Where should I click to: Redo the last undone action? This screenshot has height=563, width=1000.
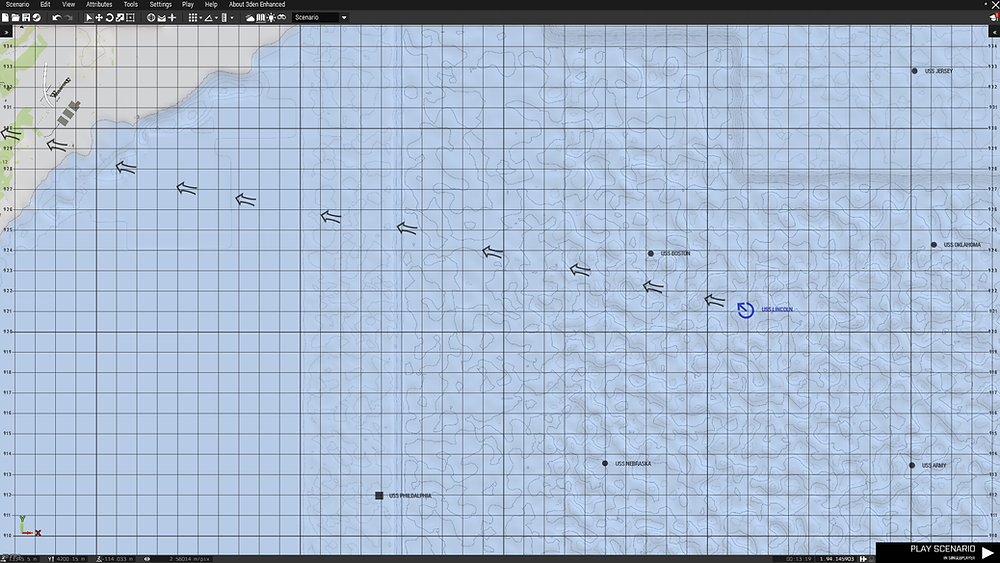[x=68, y=18]
